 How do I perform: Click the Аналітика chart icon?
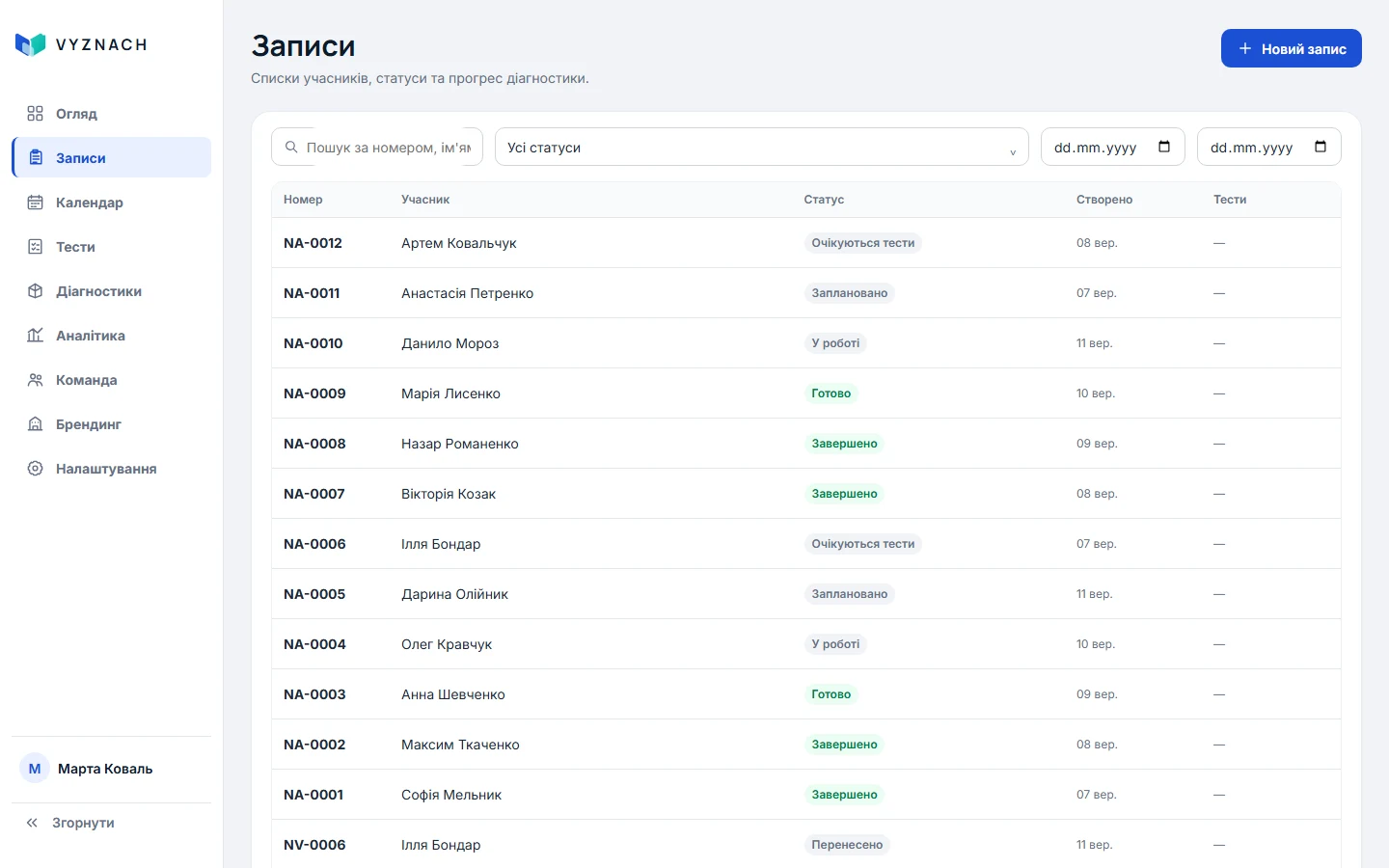point(36,336)
